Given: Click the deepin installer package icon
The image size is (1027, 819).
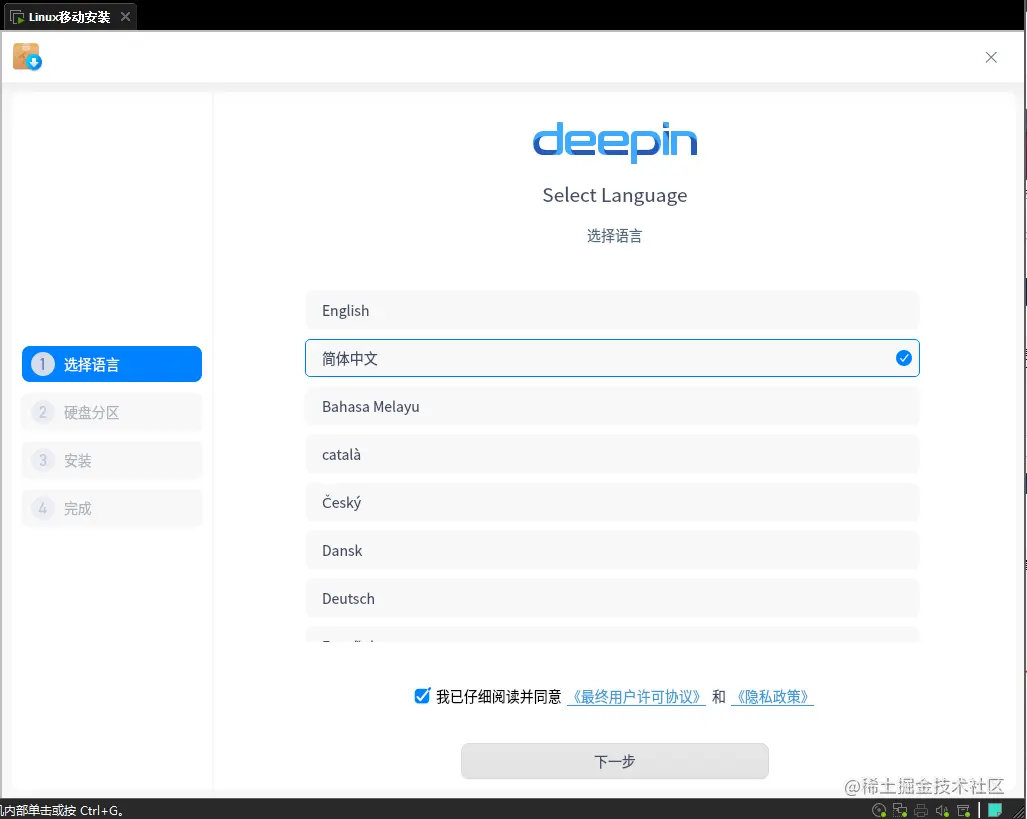Looking at the screenshot, I should 27,57.
